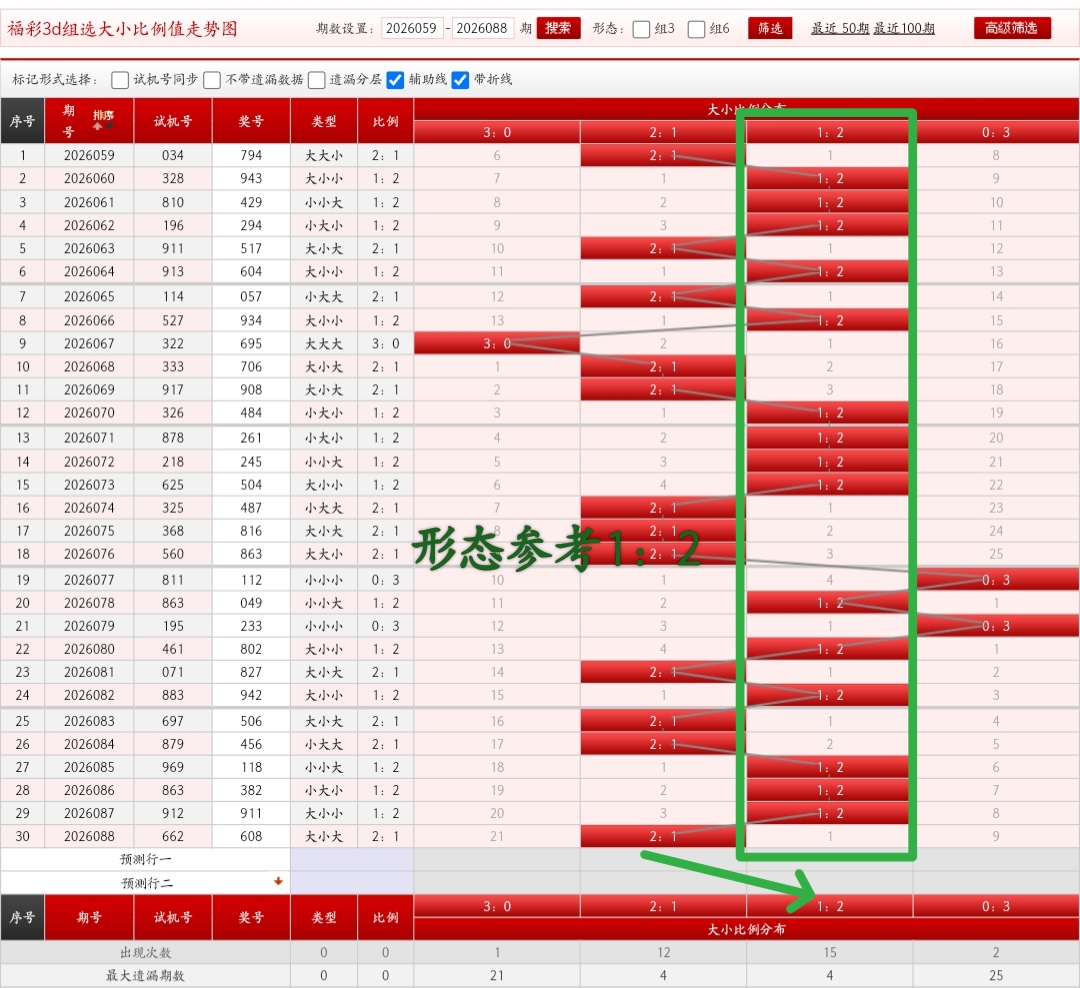Enable 试机号同步 checkbox
Viewport: 1080px width, 988px height.
120,80
